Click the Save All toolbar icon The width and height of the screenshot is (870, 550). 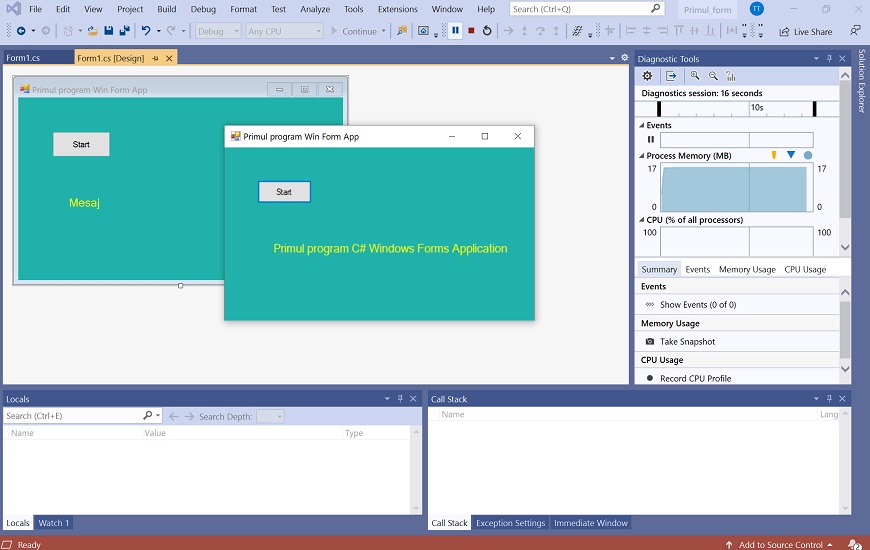click(124, 31)
